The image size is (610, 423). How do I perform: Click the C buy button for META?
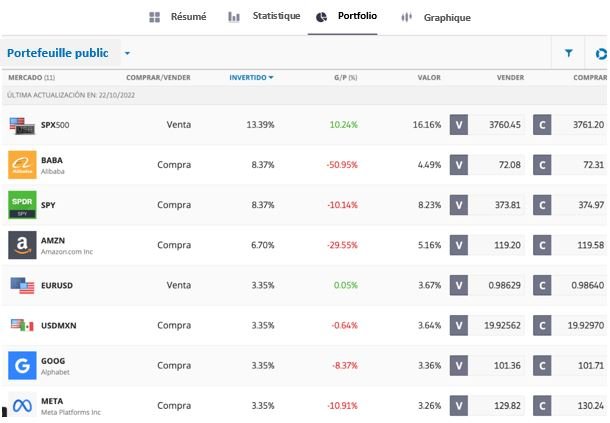[x=542, y=406]
